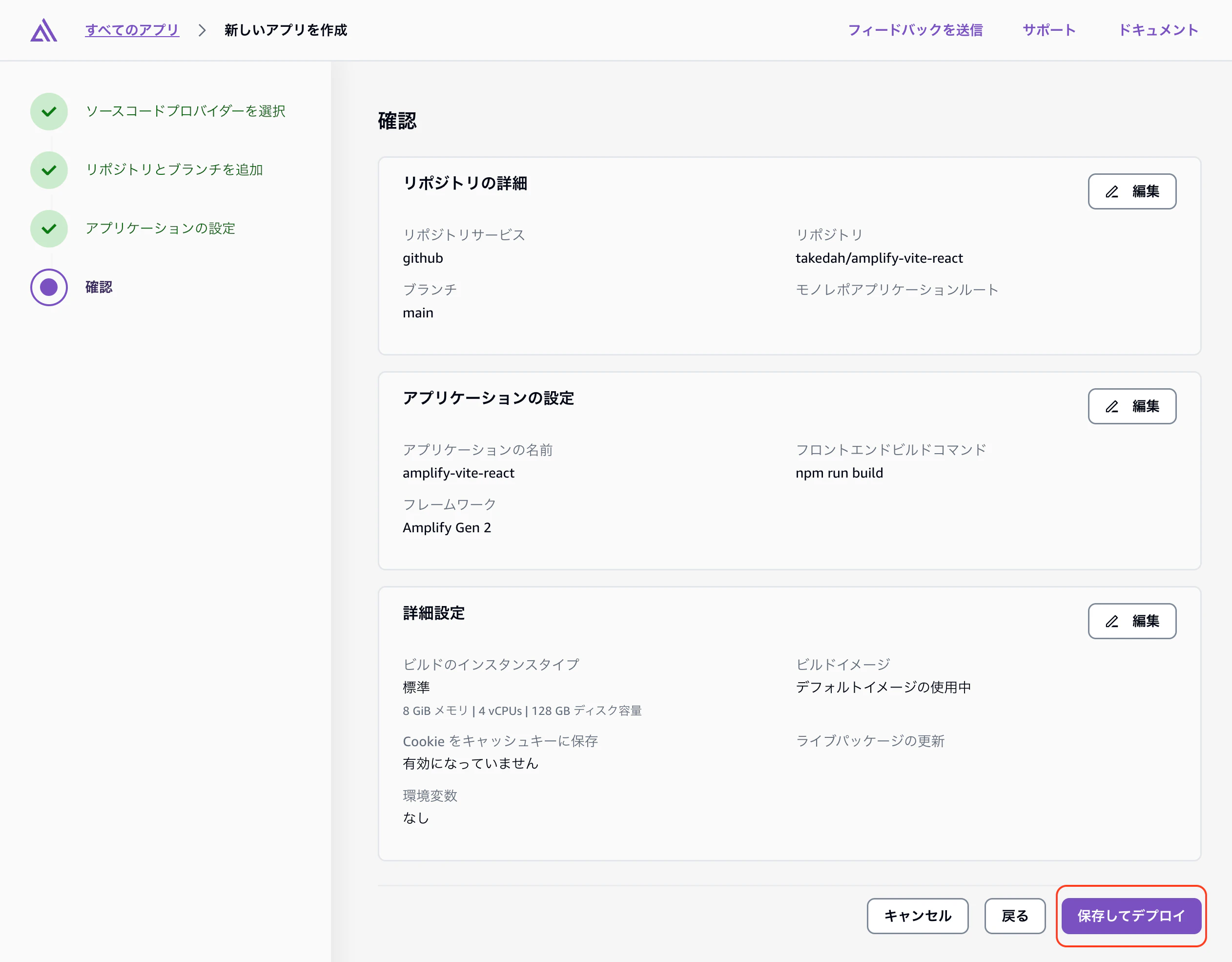The image size is (1232, 962).
Task: Click the 確認 page heading
Action: click(397, 121)
